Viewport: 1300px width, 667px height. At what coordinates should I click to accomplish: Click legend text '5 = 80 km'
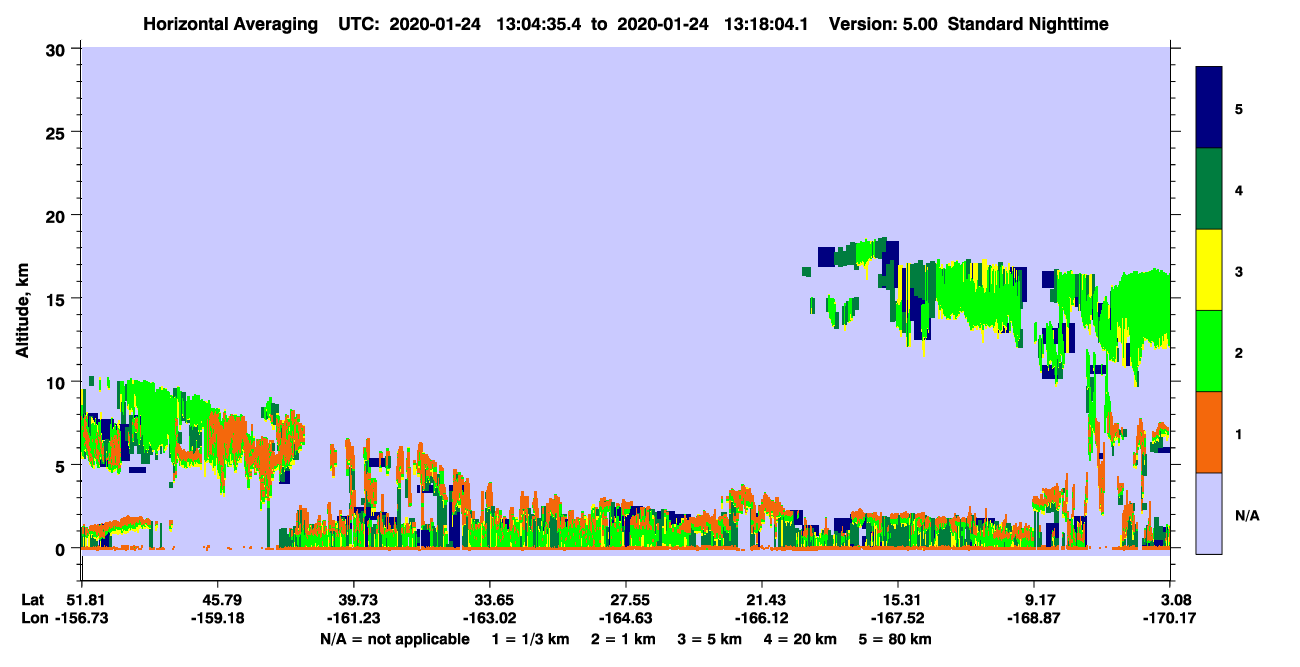coord(897,639)
